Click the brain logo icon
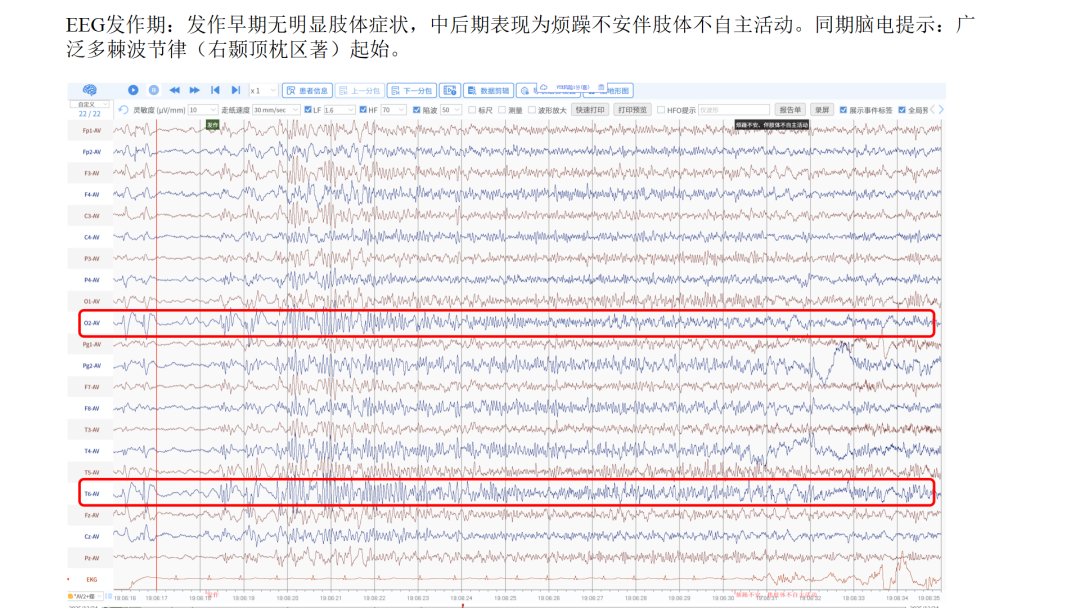The width and height of the screenshot is (1080, 608). 90,90
